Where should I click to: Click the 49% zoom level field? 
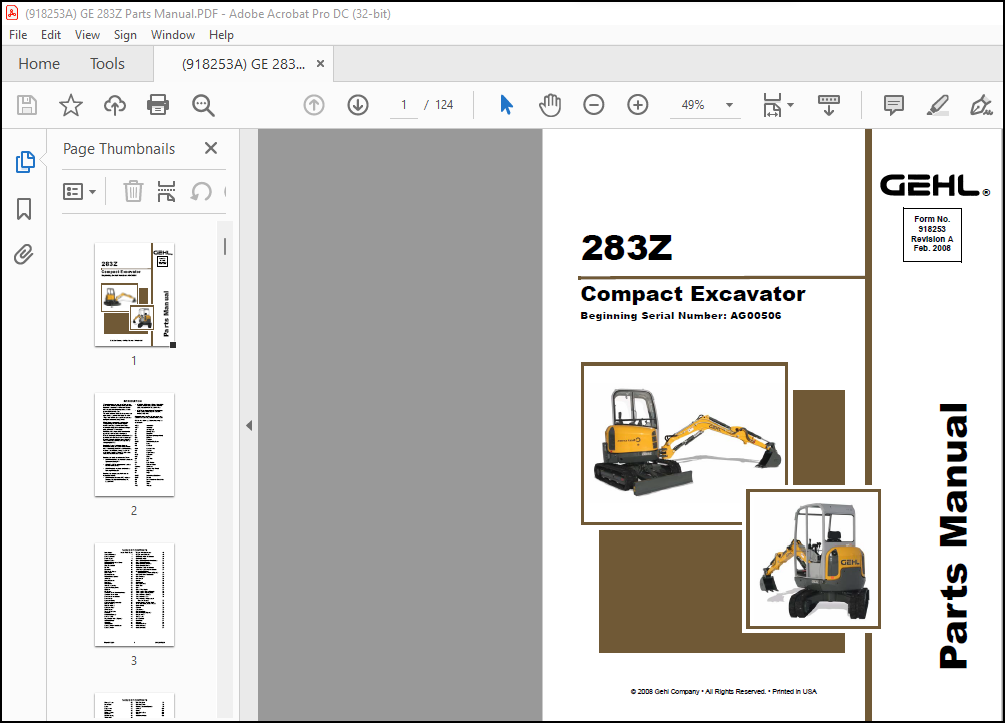coord(693,105)
